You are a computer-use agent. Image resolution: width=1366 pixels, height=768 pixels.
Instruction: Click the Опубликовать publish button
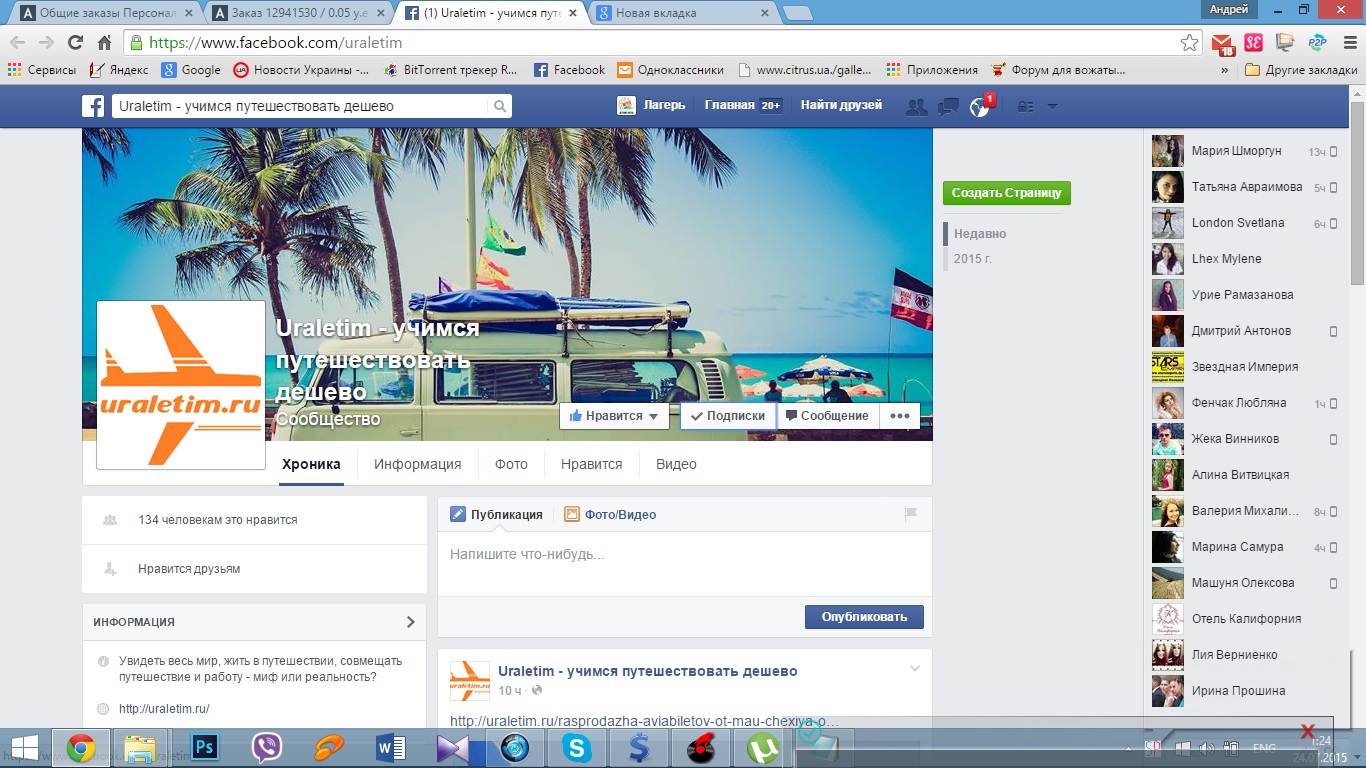(x=864, y=616)
